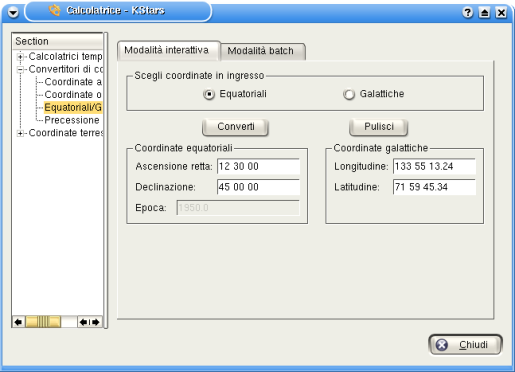This screenshot has height=372, width=515.
Task: Click the X icon on Chiudi button
Action: pos(442,345)
